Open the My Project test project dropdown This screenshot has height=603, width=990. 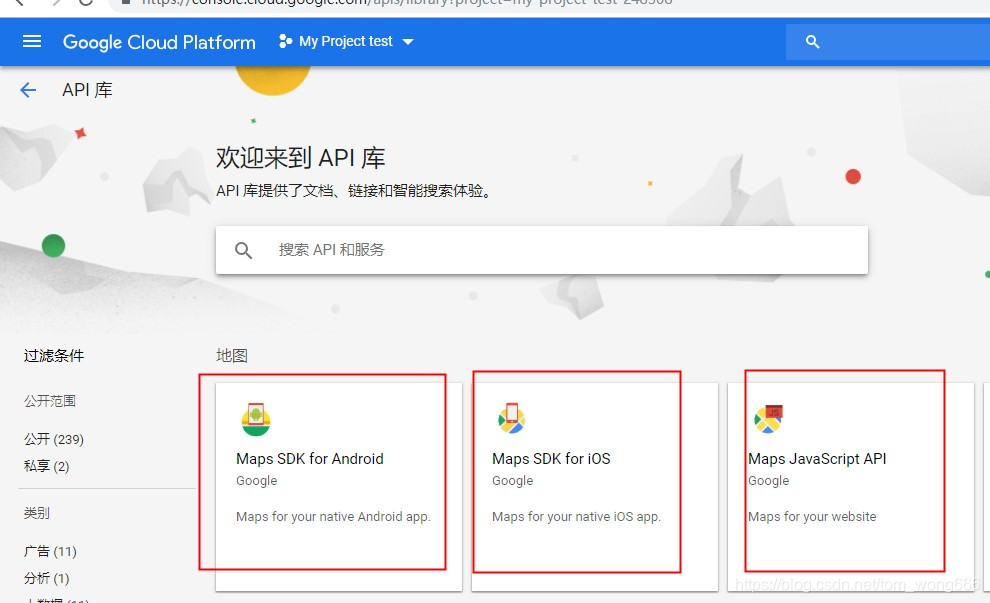pyautogui.click(x=345, y=41)
